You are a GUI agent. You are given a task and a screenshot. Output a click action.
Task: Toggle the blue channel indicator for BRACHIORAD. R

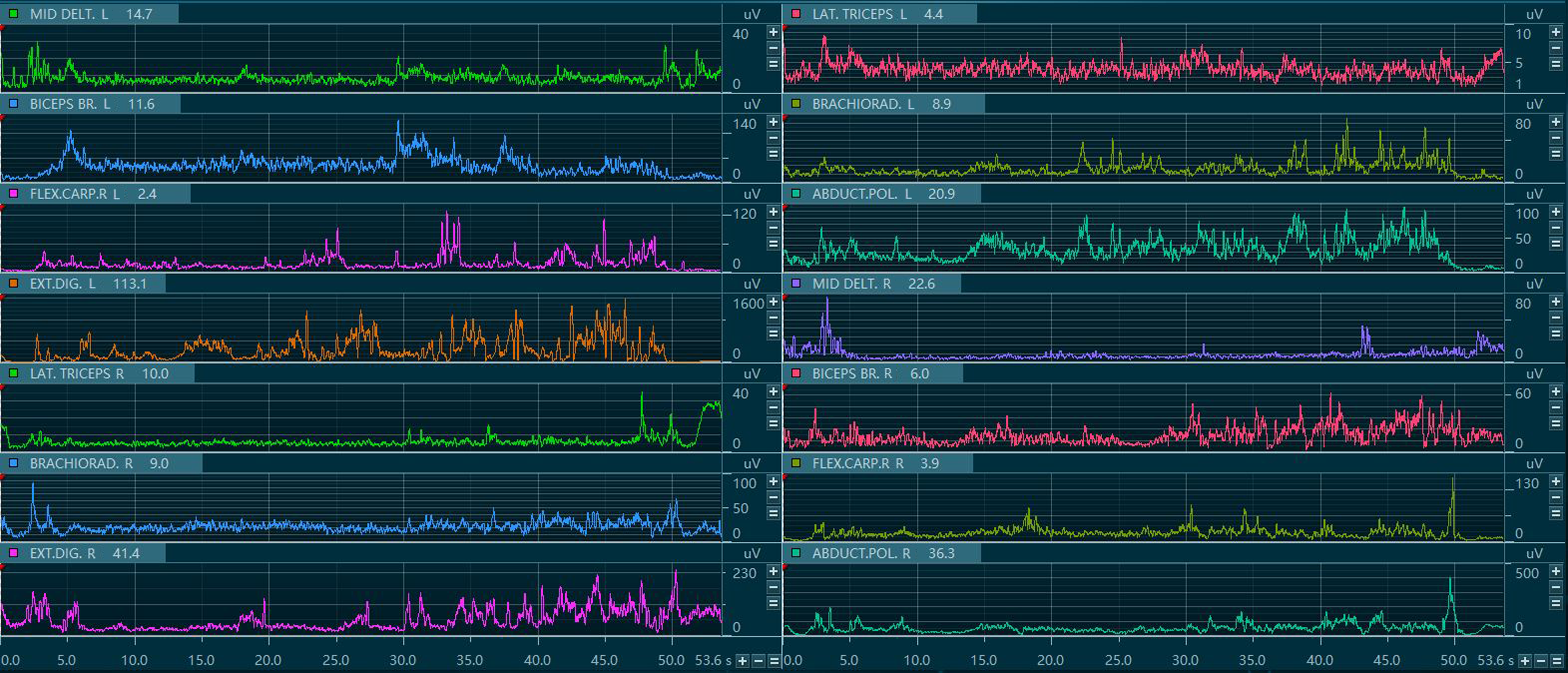tap(14, 463)
